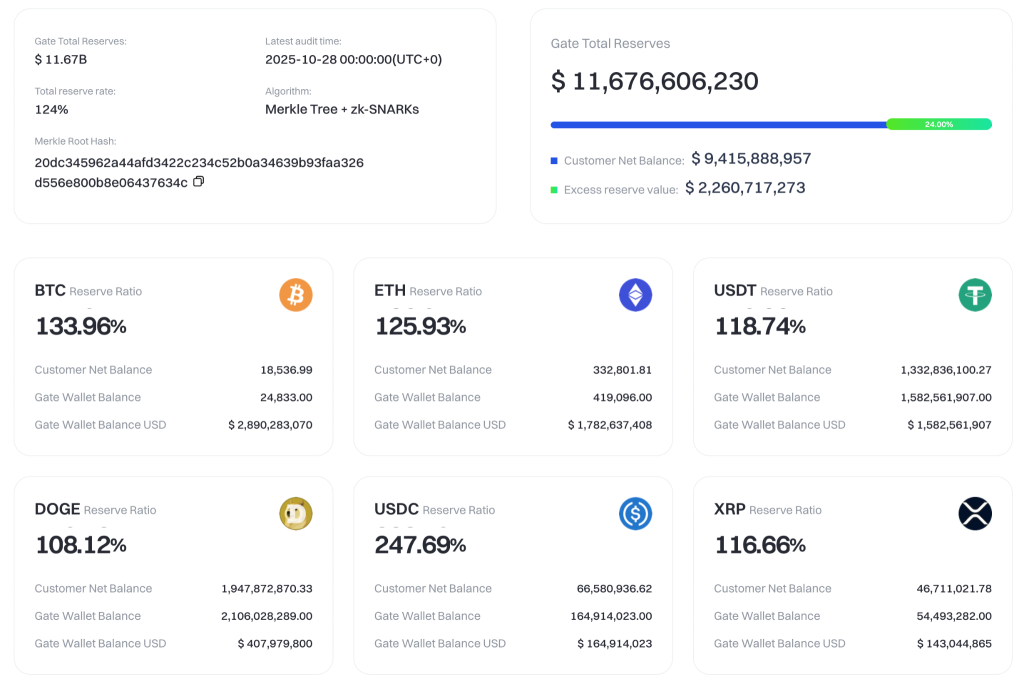Image resolution: width=1024 pixels, height=690 pixels.
Task: Open the Gate Total Reserves section header
Action: pos(611,43)
